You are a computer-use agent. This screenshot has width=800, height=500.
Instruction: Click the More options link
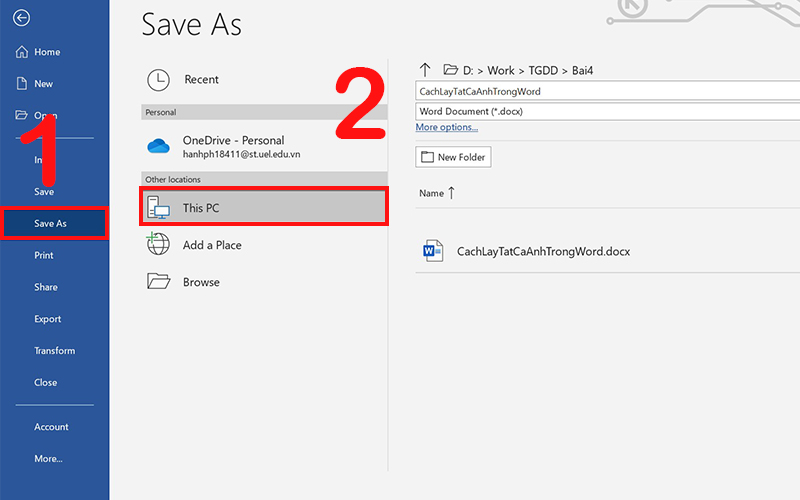446,127
